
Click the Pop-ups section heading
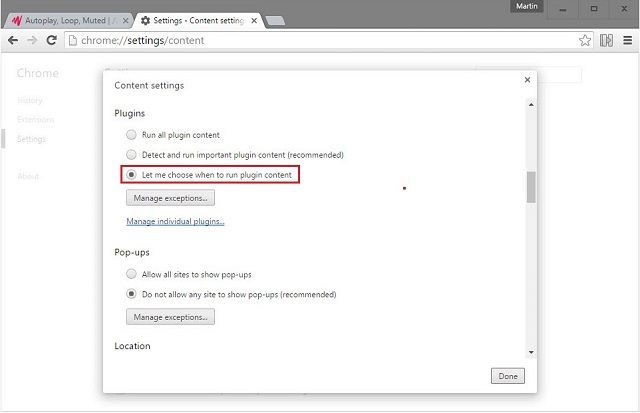pos(132,253)
